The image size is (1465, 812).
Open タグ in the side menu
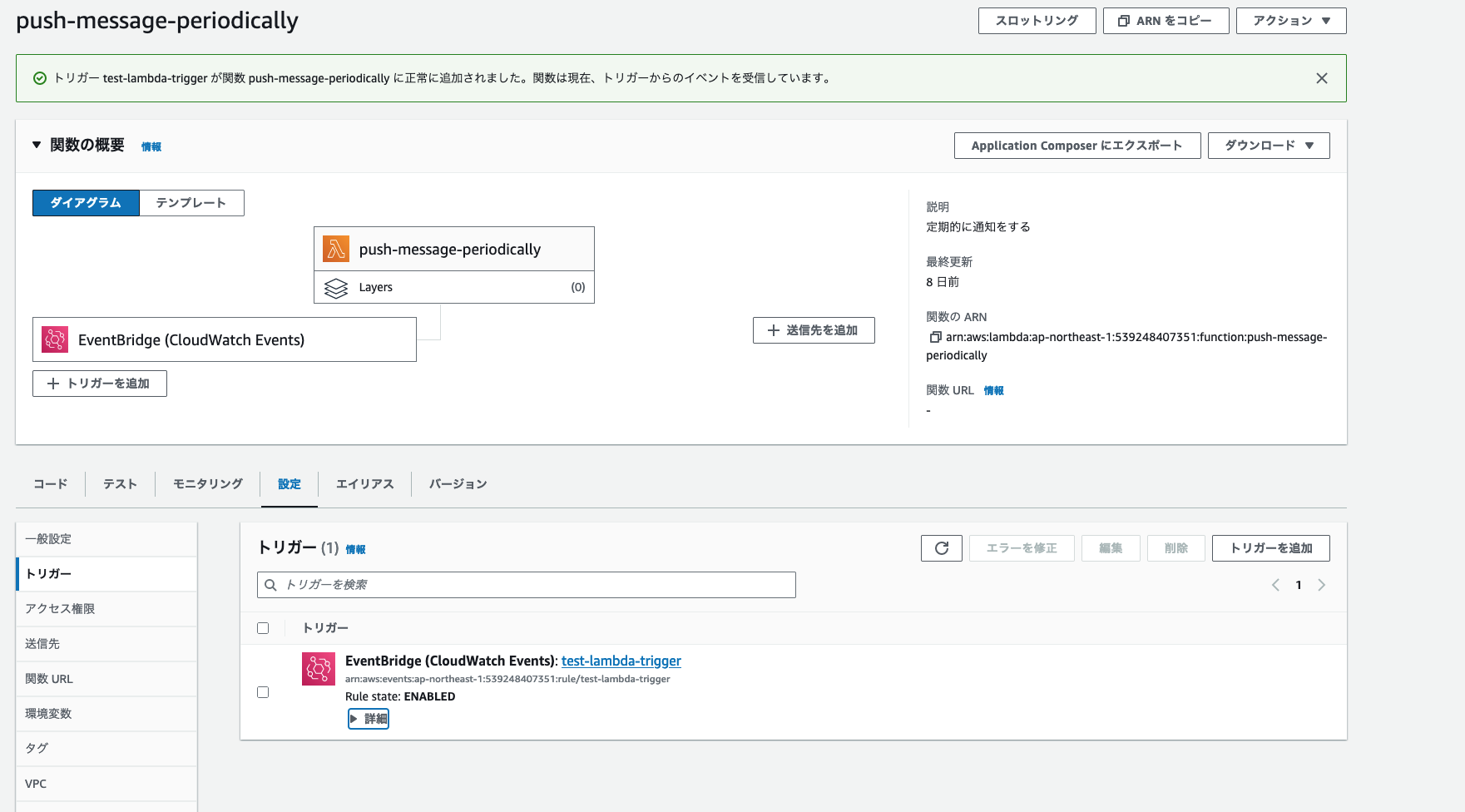click(106, 749)
